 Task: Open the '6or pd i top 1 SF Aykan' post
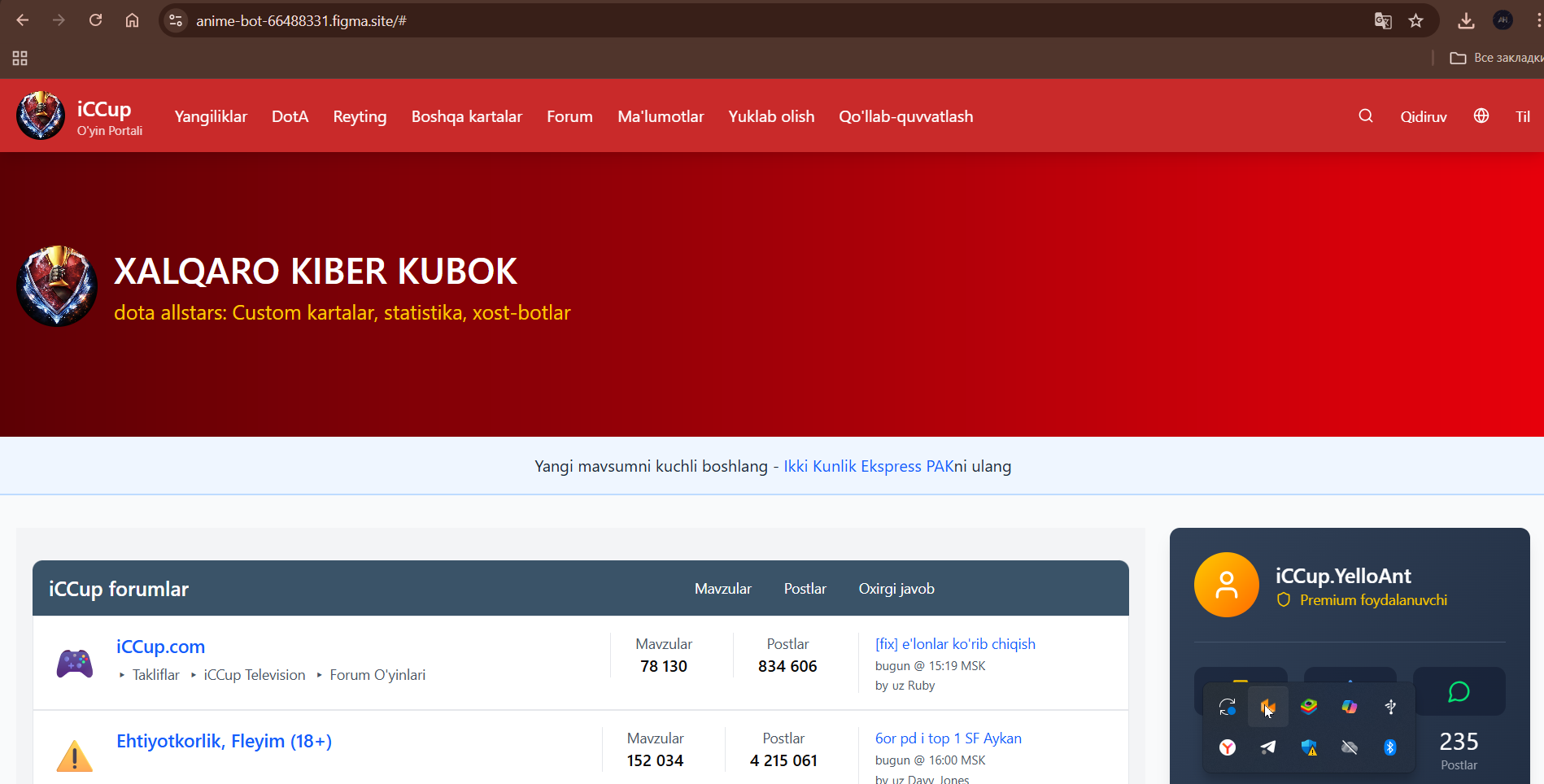[x=949, y=738]
